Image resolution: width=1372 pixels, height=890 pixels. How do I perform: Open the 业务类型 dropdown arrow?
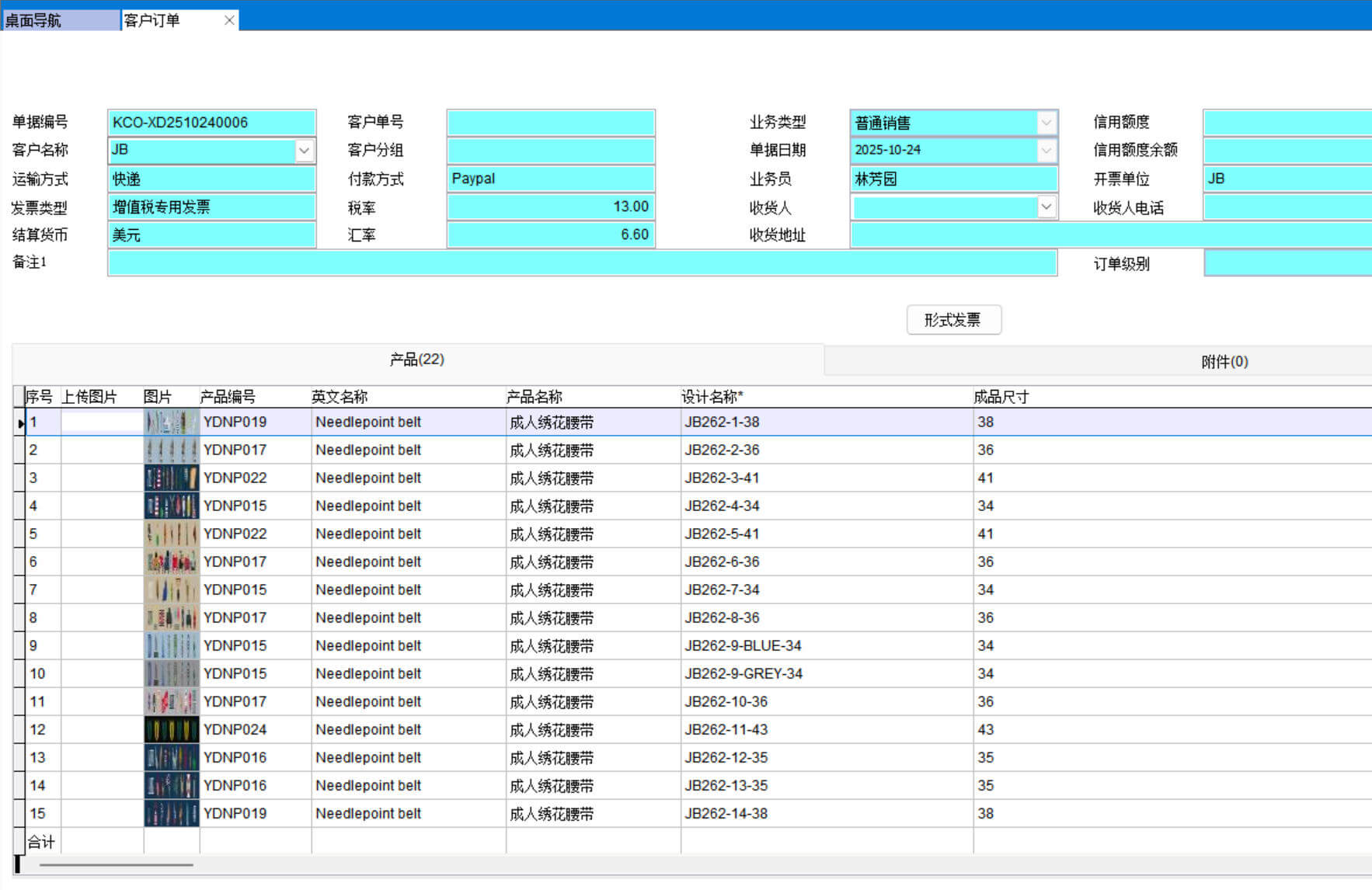click(x=1046, y=123)
